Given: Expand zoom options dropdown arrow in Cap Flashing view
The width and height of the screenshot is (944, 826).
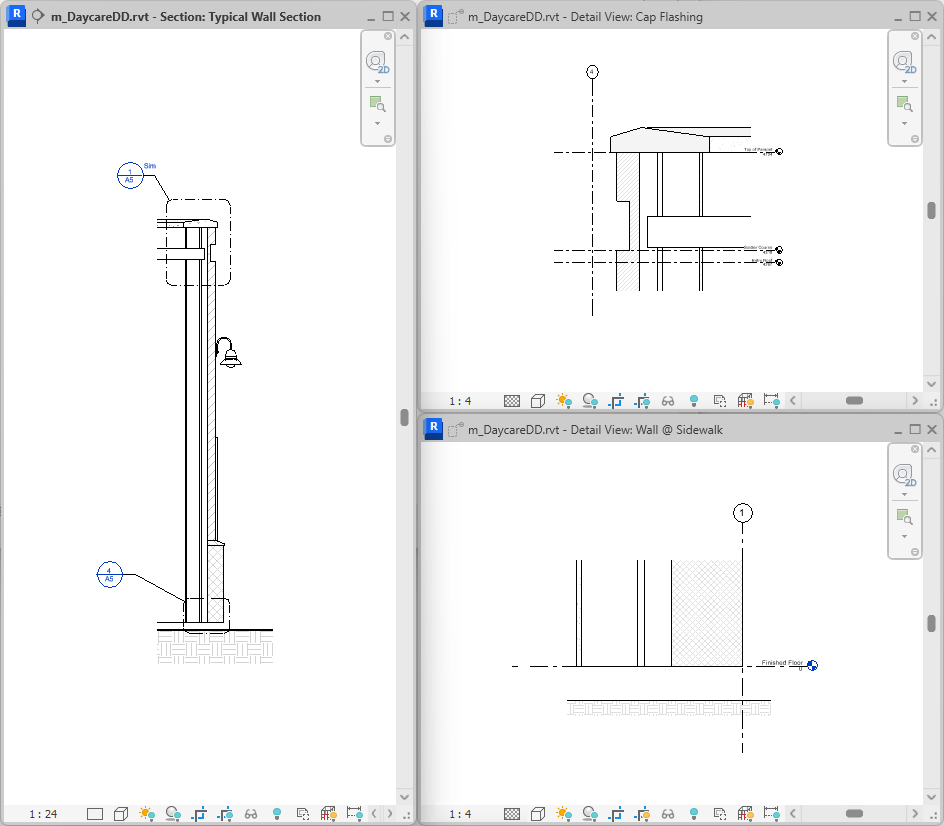Looking at the screenshot, I should coord(904,123).
